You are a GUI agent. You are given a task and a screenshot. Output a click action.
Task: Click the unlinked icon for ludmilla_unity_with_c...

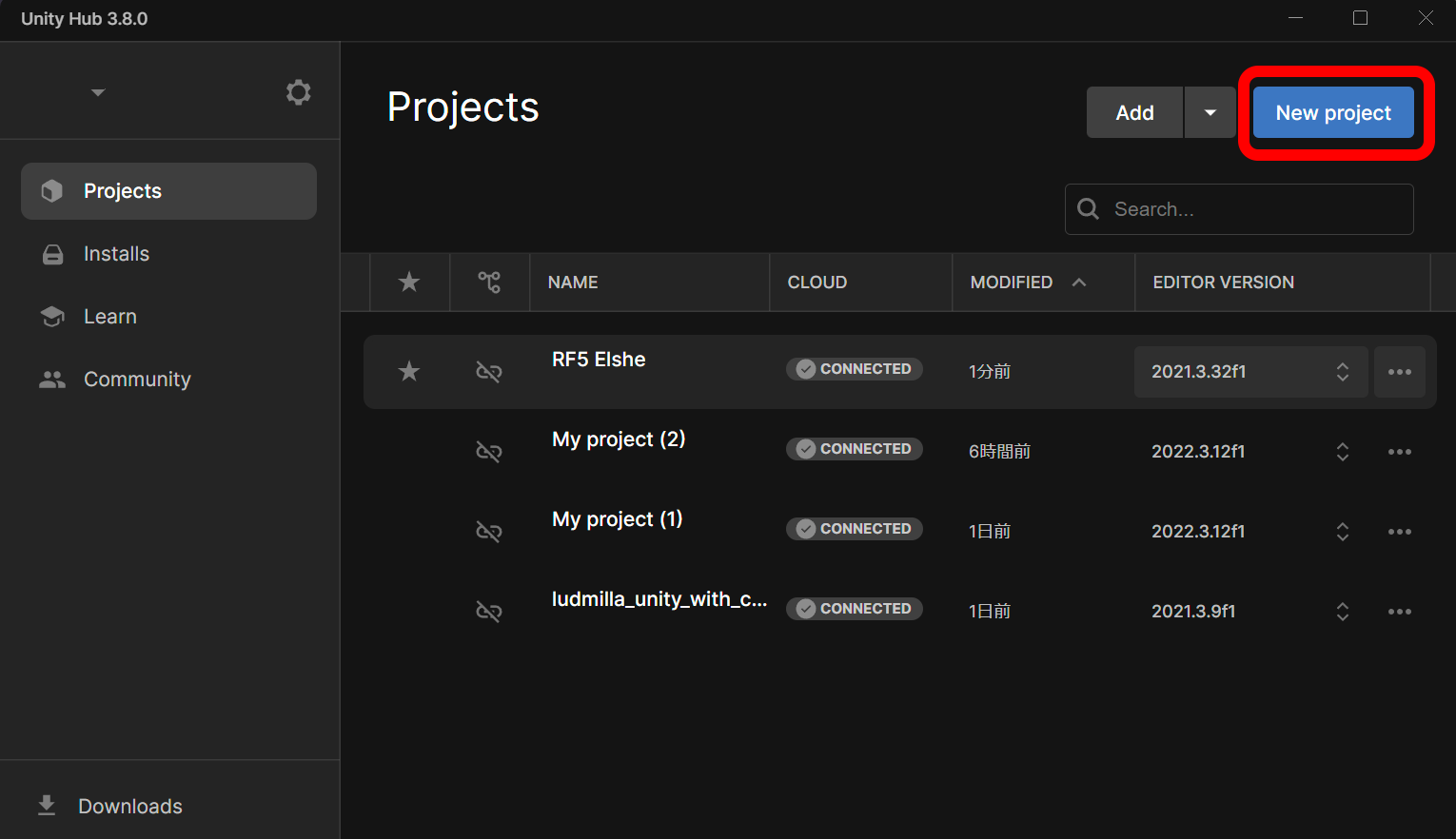coord(489,612)
